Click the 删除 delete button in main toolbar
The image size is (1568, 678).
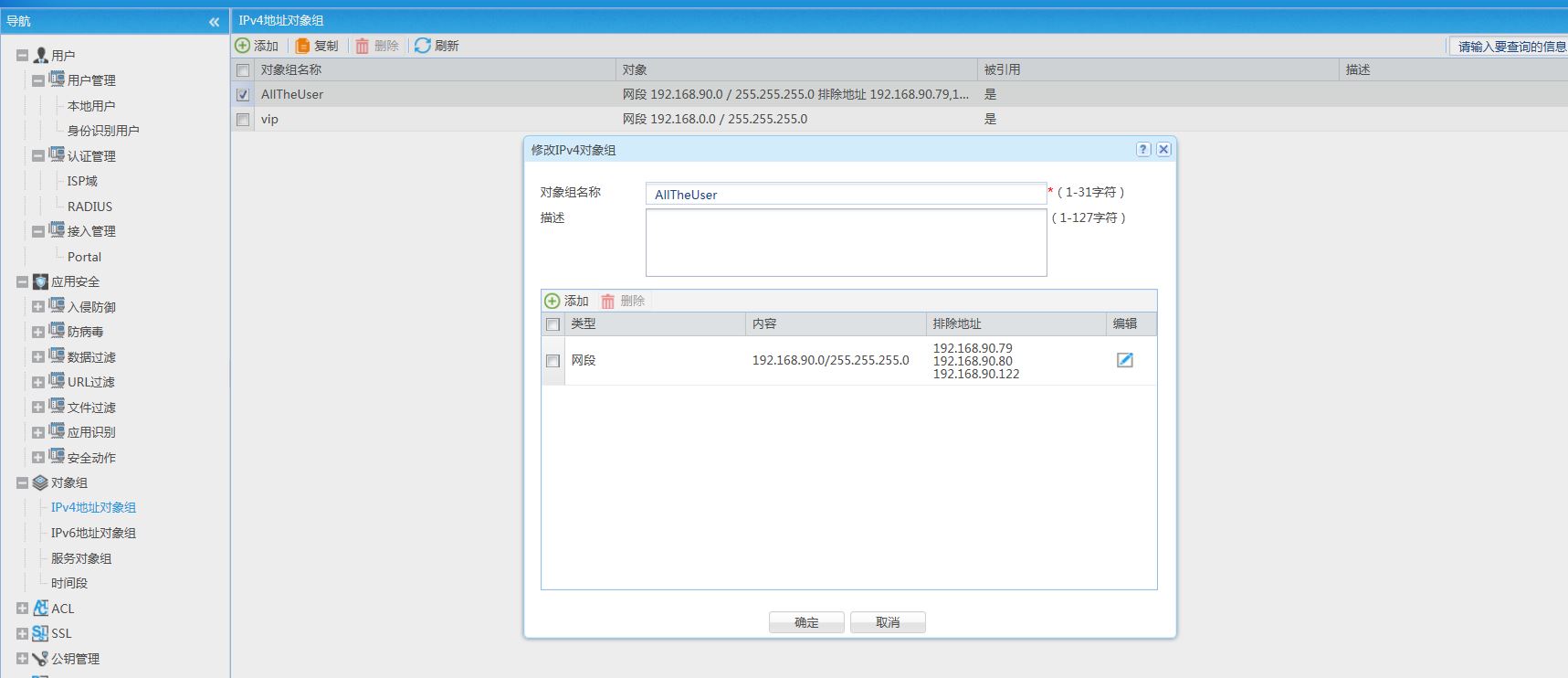click(377, 46)
